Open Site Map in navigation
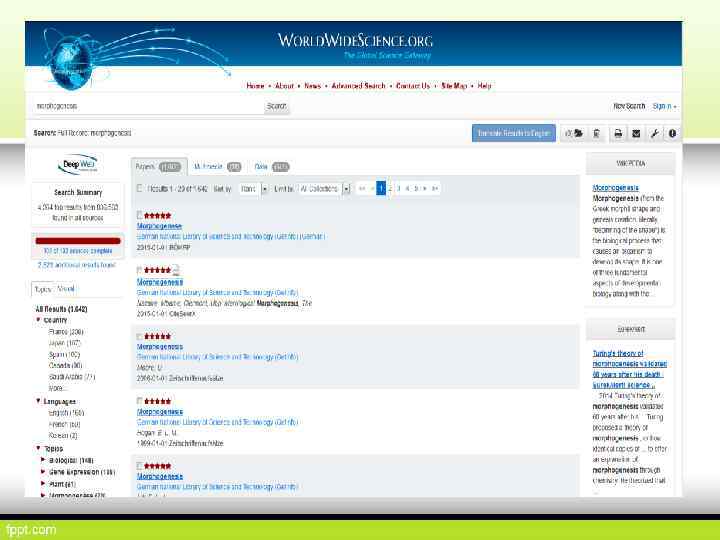 pyautogui.click(x=454, y=86)
